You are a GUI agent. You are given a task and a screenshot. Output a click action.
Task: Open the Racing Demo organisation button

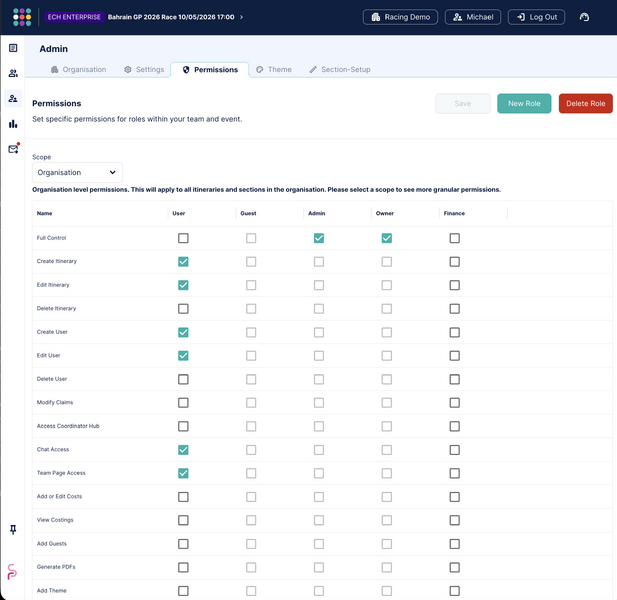pyautogui.click(x=400, y=17)
